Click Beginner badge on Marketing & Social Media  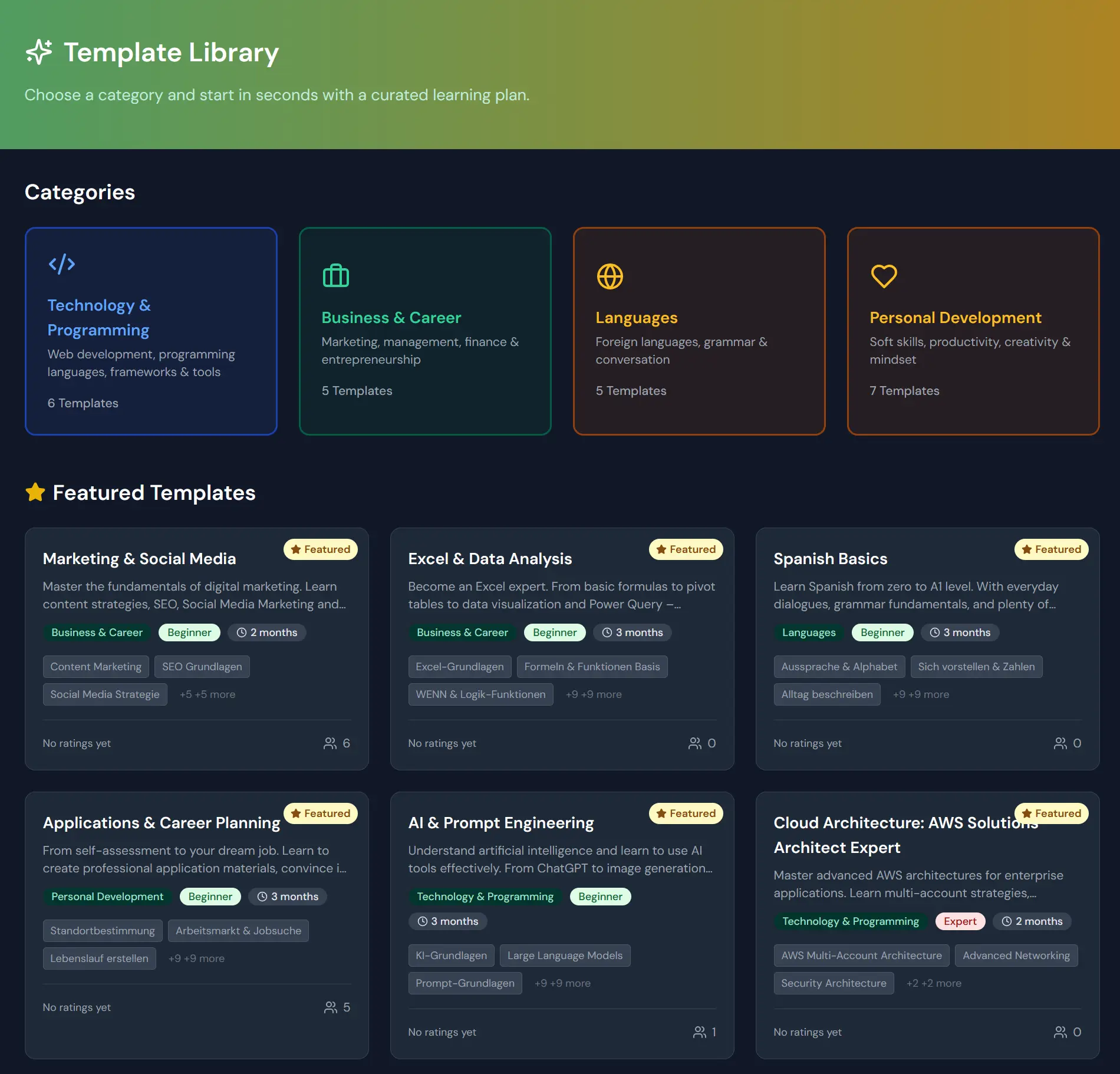point(189,632)
